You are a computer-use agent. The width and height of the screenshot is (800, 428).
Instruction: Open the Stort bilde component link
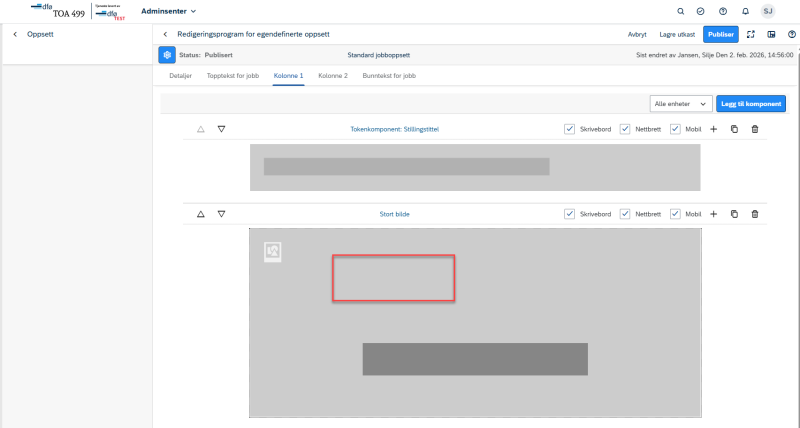point(394,214)
